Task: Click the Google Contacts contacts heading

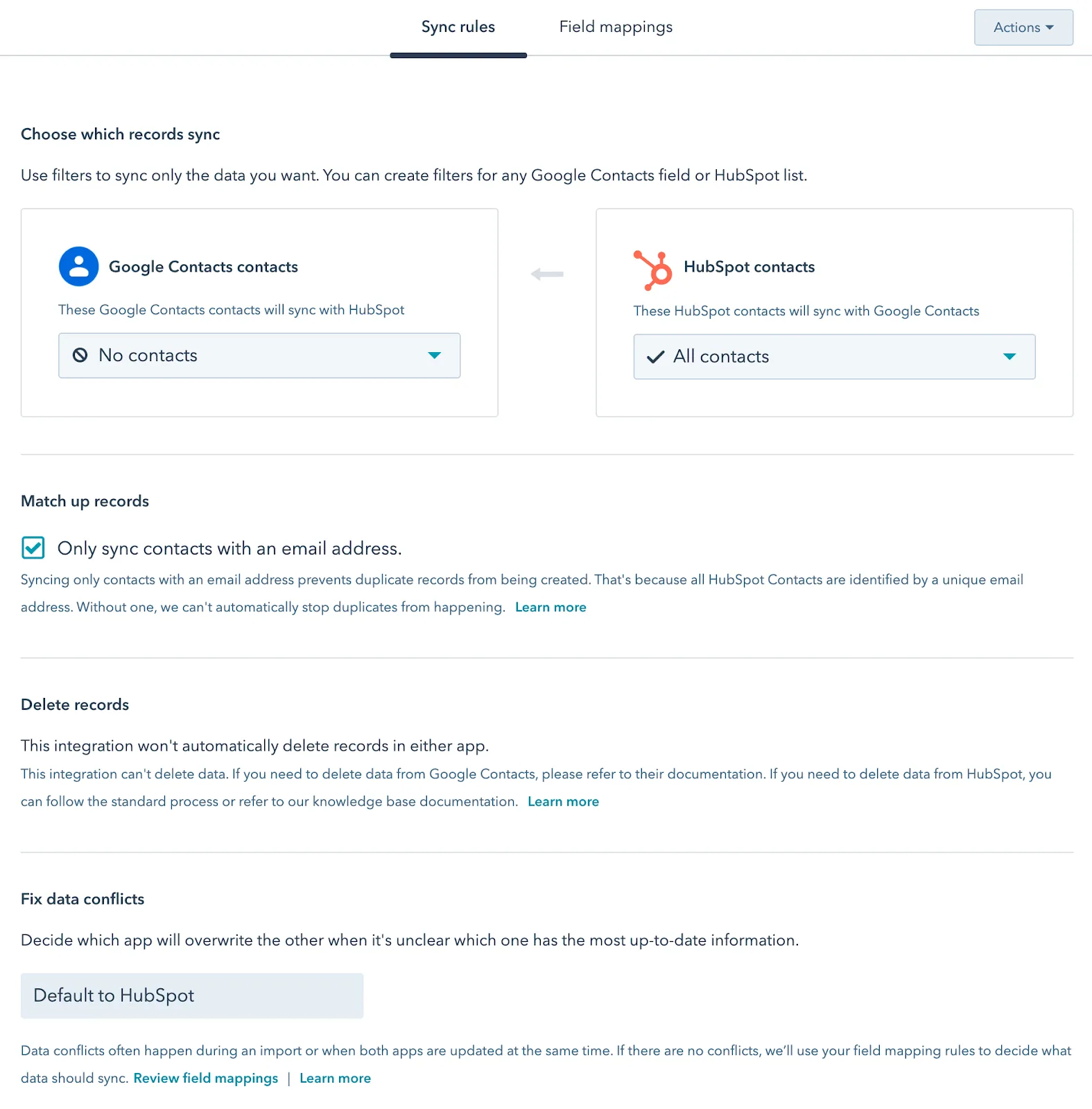Action: pos(203,267)
